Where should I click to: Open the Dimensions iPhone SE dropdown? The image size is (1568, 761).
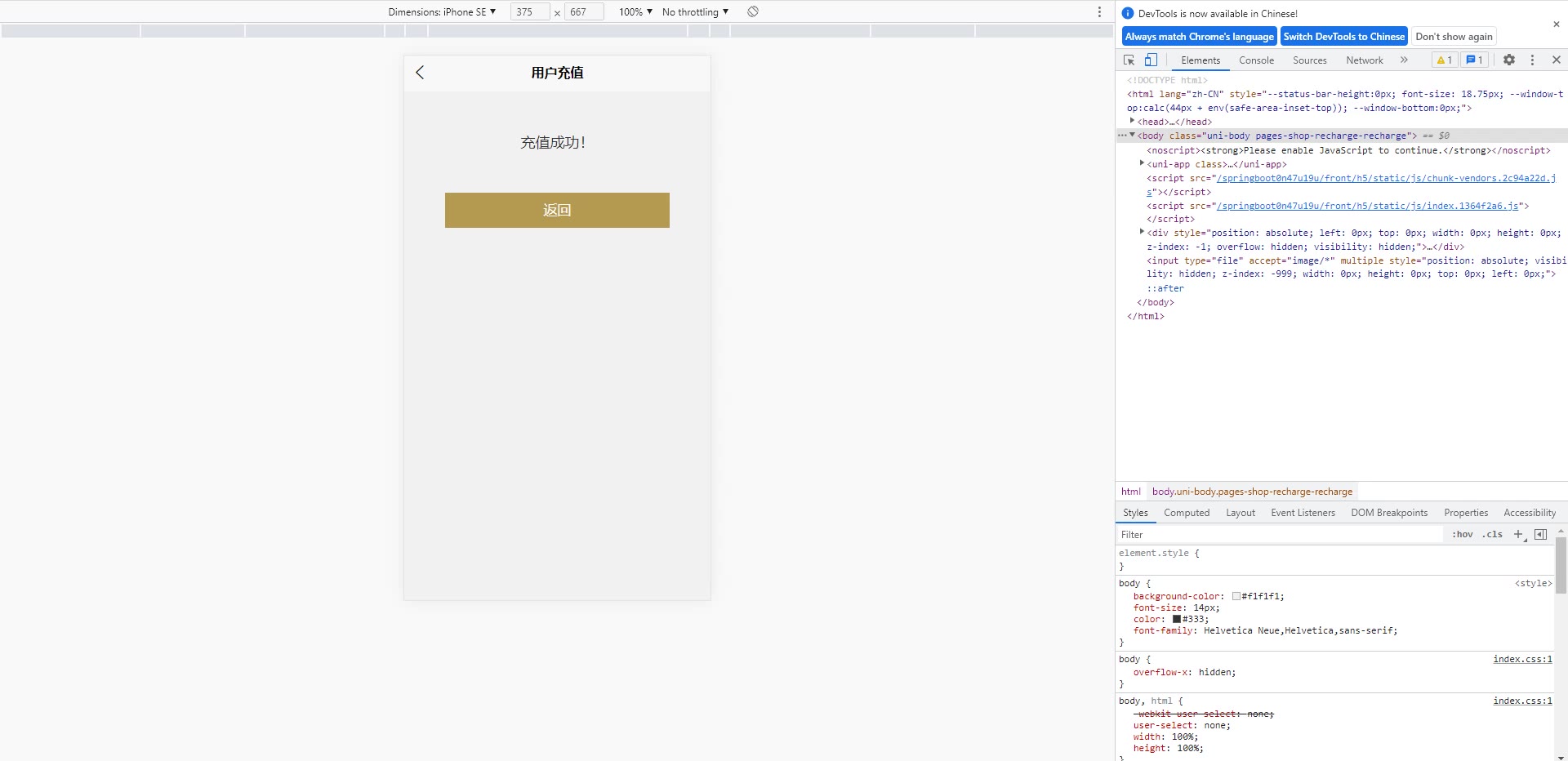[442, 12]
